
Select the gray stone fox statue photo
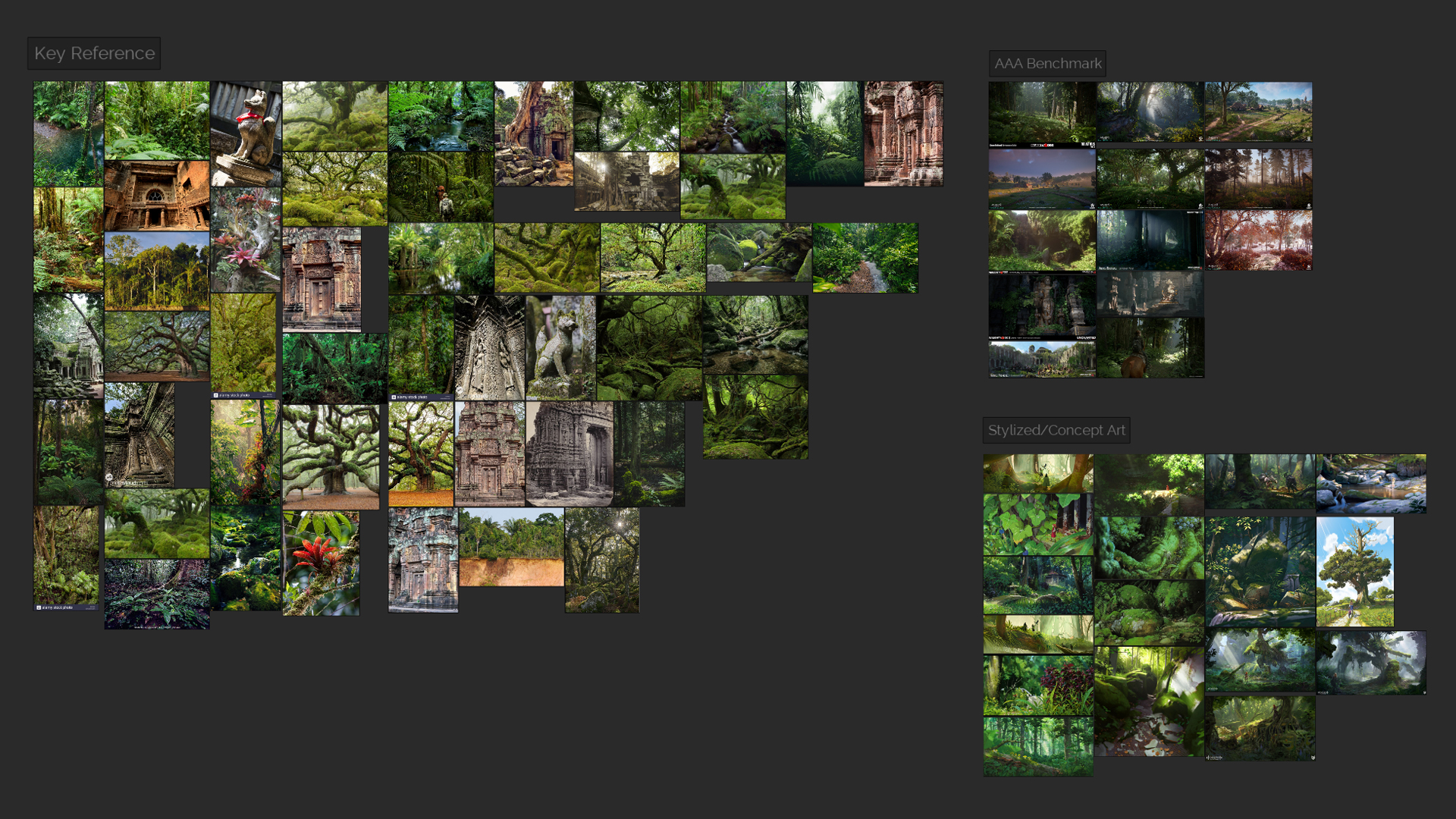coord(560,348)
